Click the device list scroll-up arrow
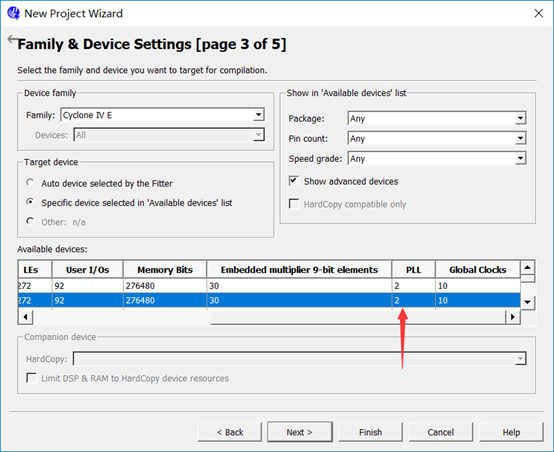554x452 pixels. click(x=528, y=267)
